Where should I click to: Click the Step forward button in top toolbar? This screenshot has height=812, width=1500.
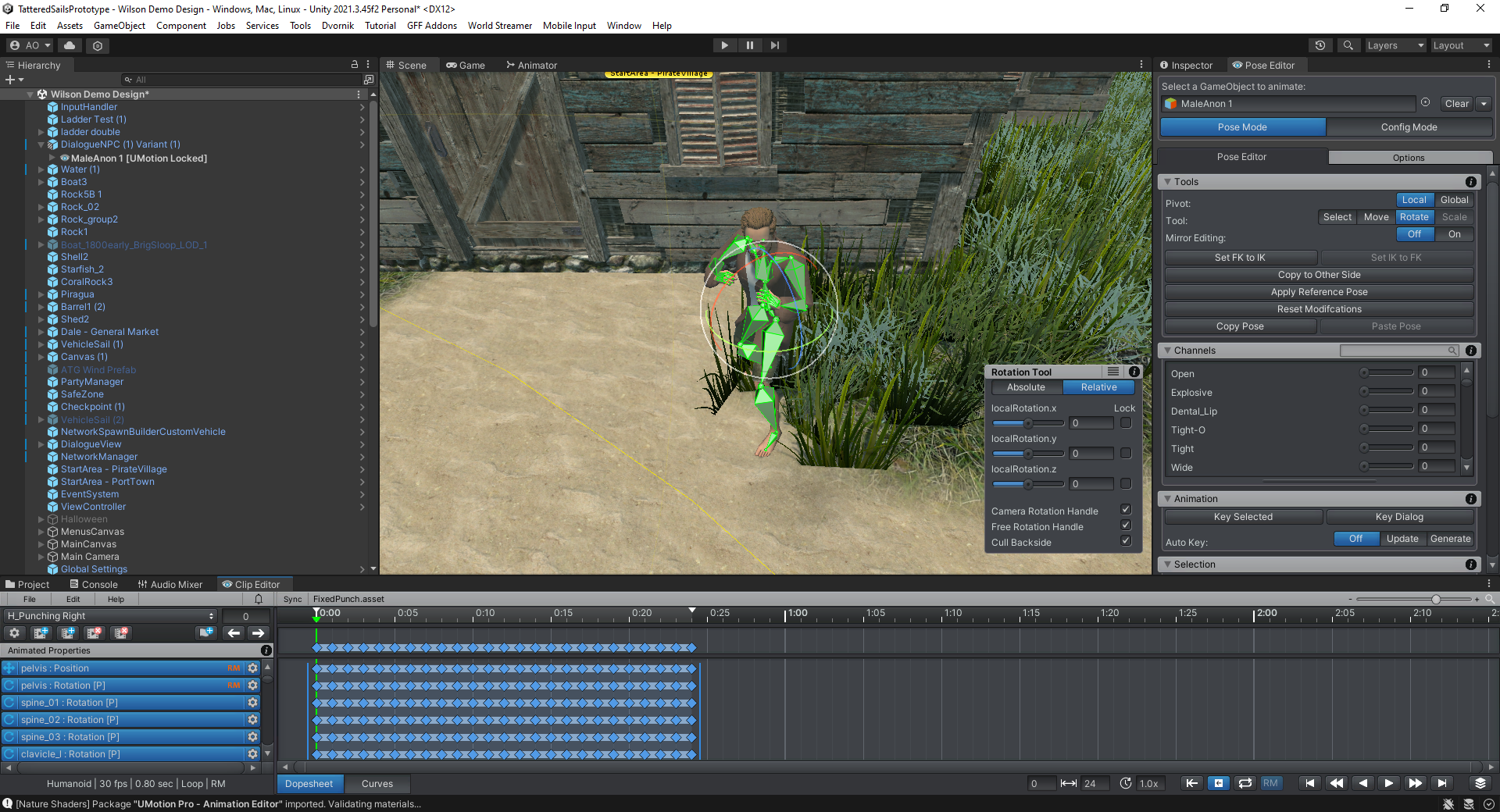[774, 45]
